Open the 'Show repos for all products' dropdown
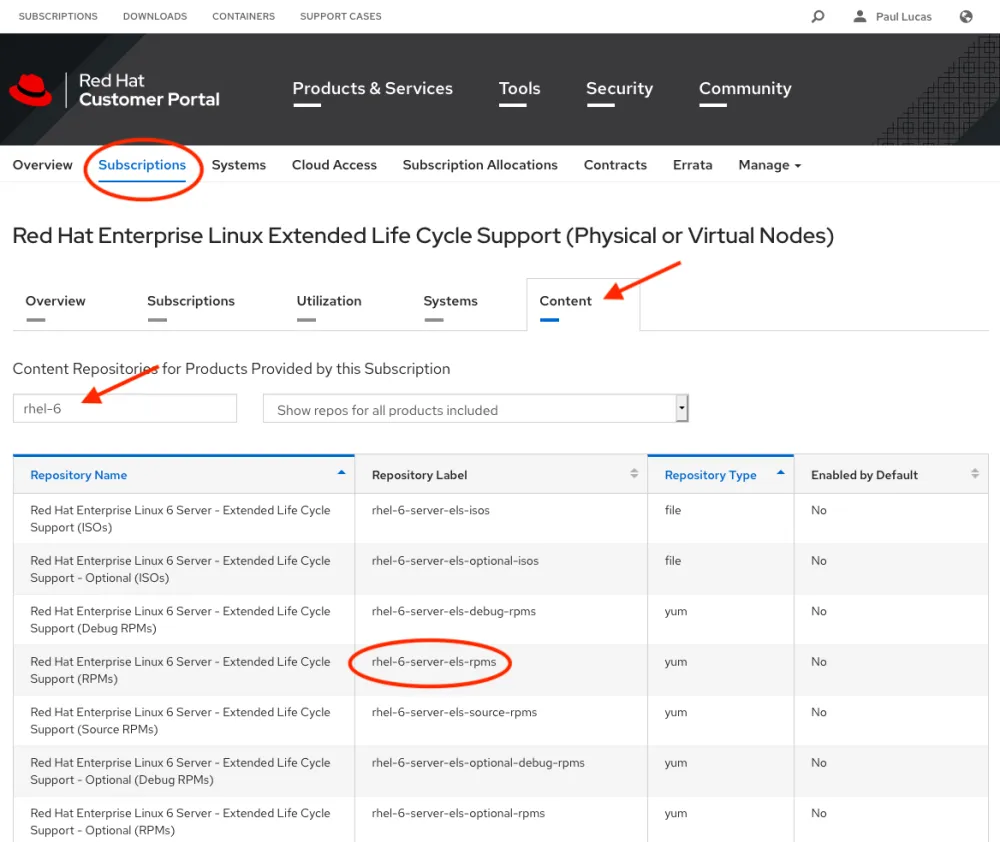 476,409
